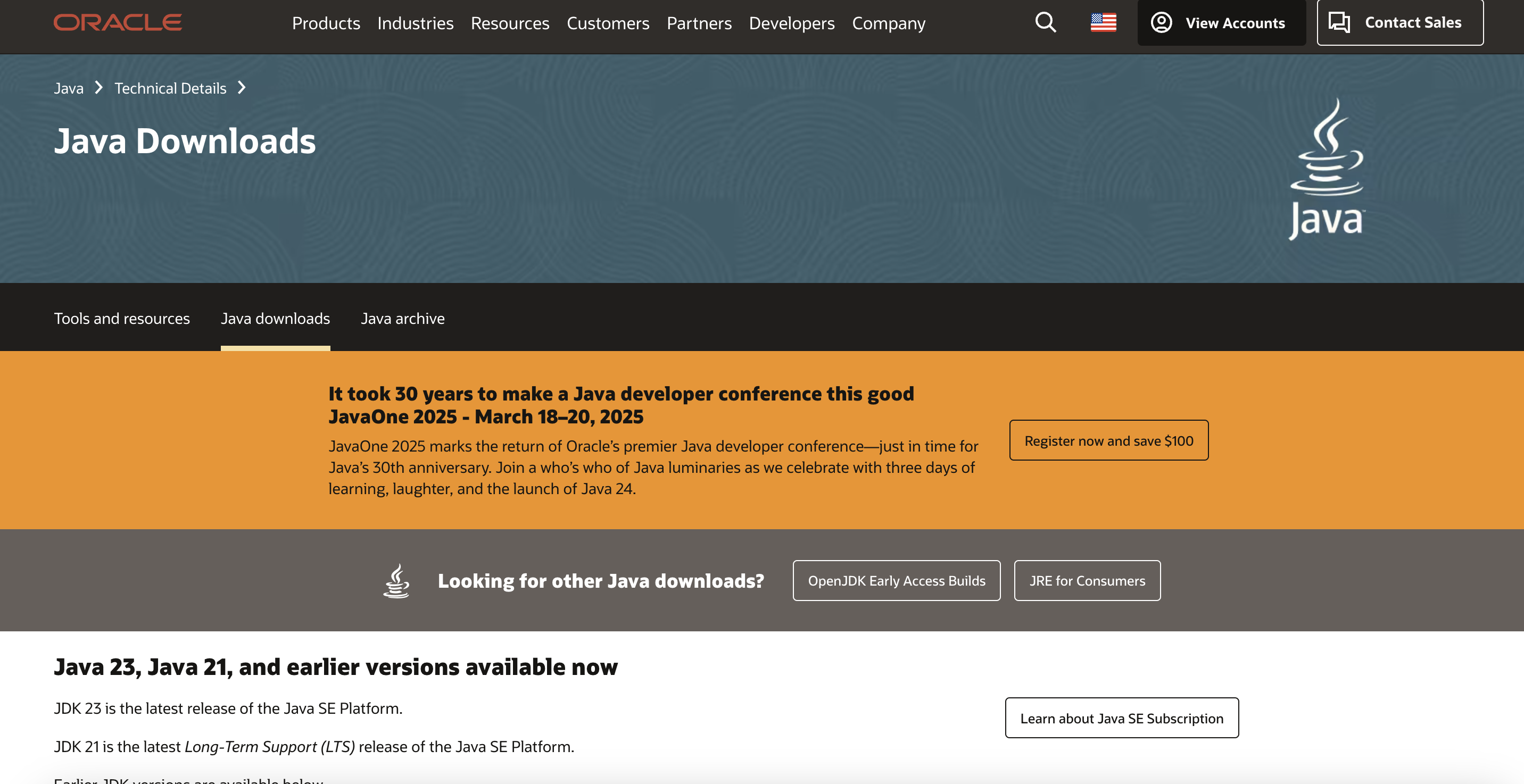Open the Developers navigation menu
The height and width of the screenshot is (784, 1524).
coord(792,23)
